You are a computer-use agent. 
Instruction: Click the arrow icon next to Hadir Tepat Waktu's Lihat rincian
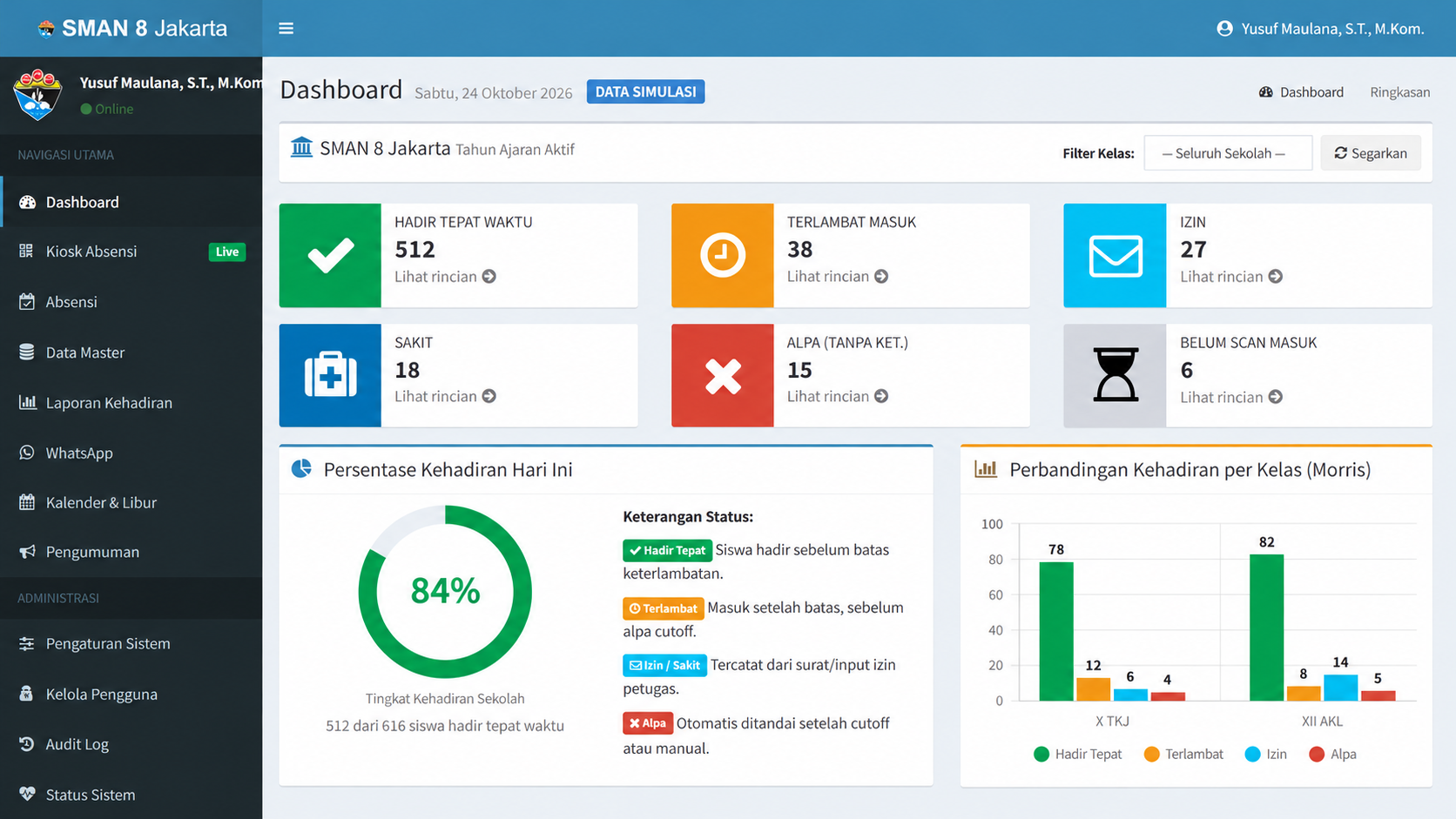point(489,277)
